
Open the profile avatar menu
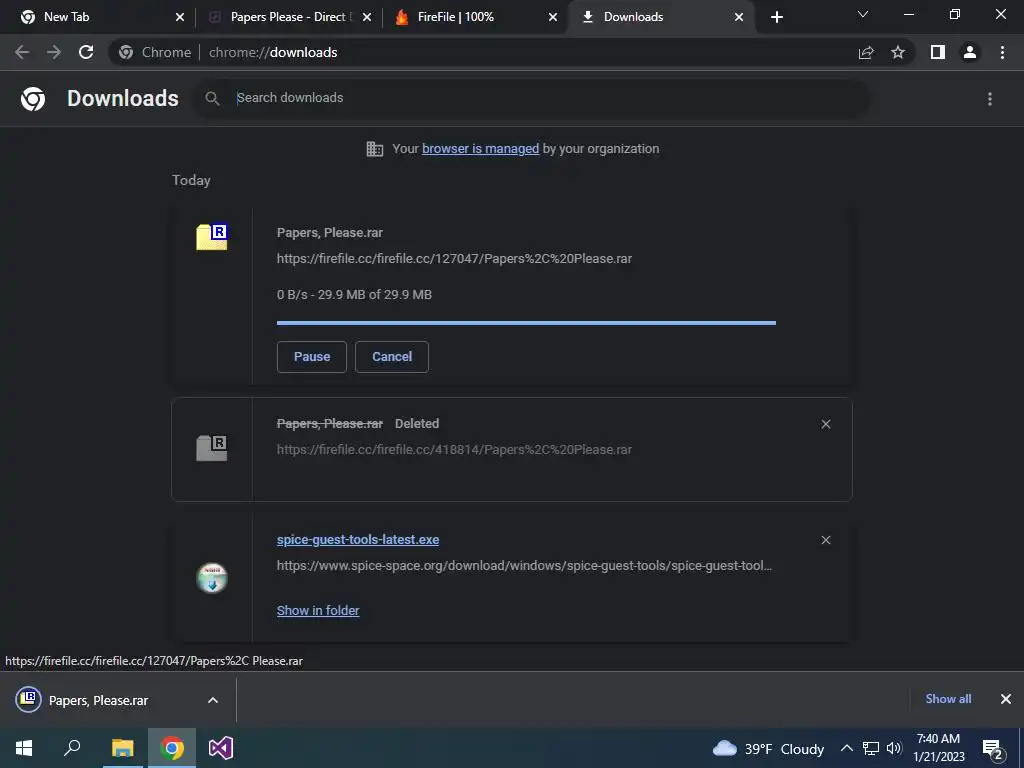[970, 52]
